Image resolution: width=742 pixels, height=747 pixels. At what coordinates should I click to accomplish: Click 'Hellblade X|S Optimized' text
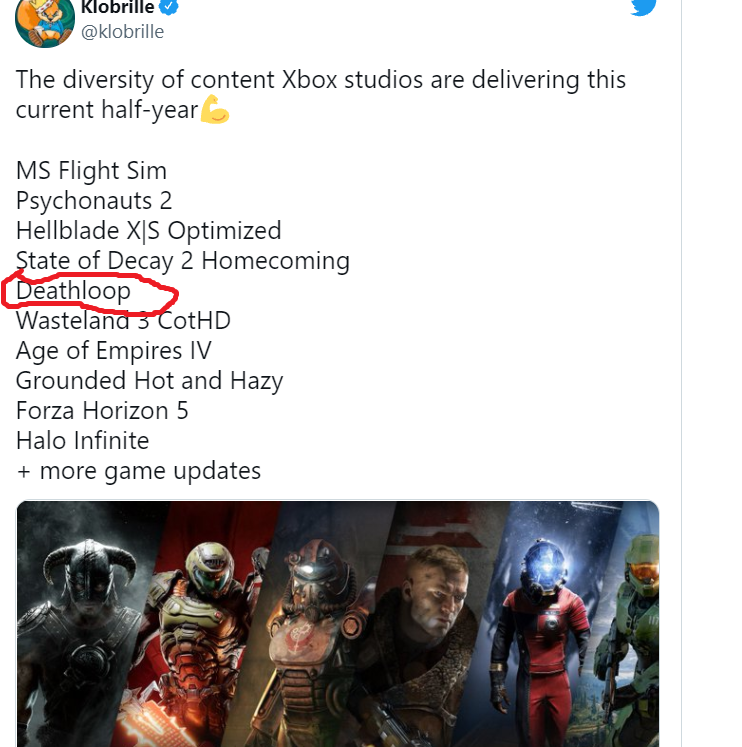pos(148,231)
